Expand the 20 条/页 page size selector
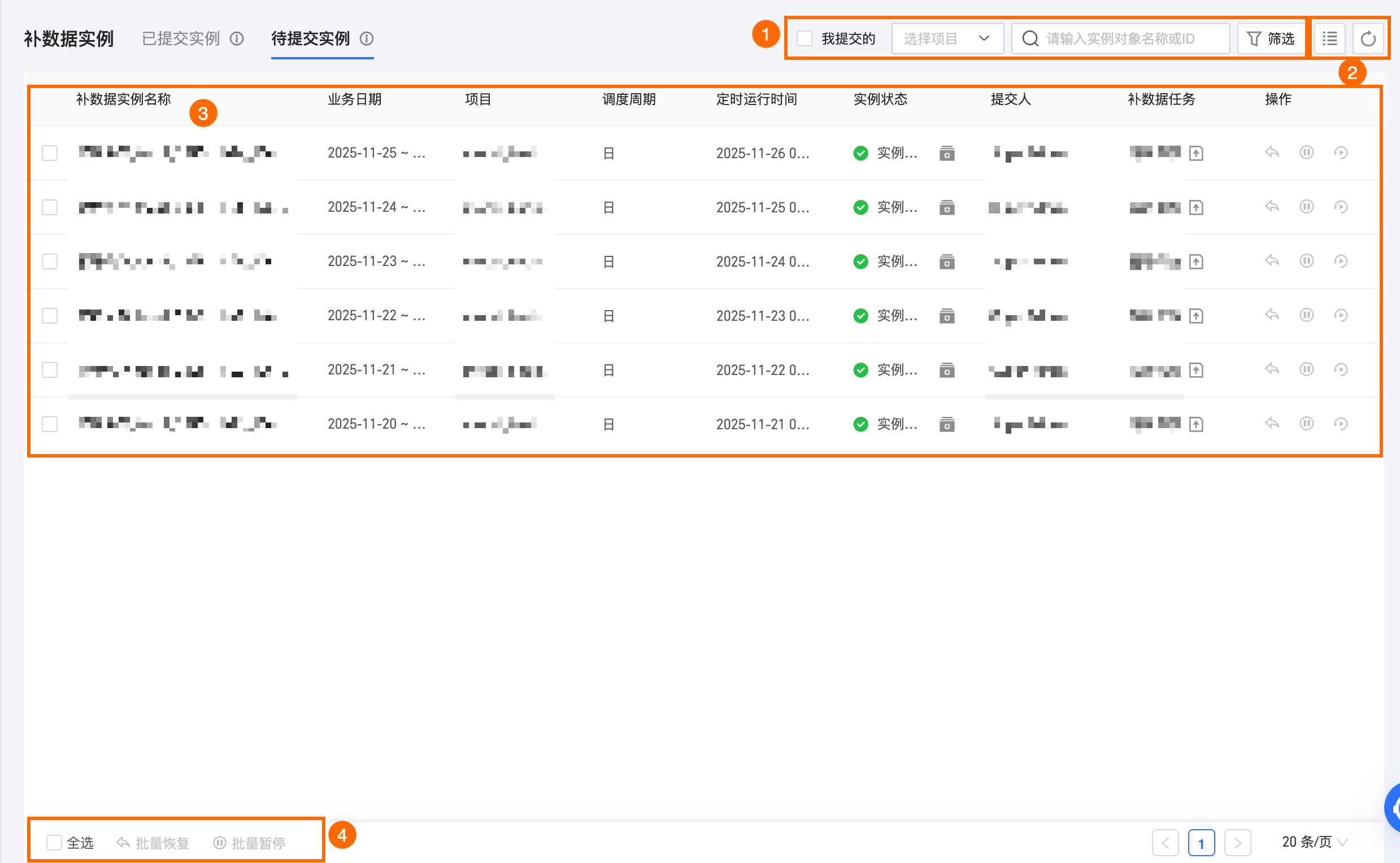 point(1314,843)
